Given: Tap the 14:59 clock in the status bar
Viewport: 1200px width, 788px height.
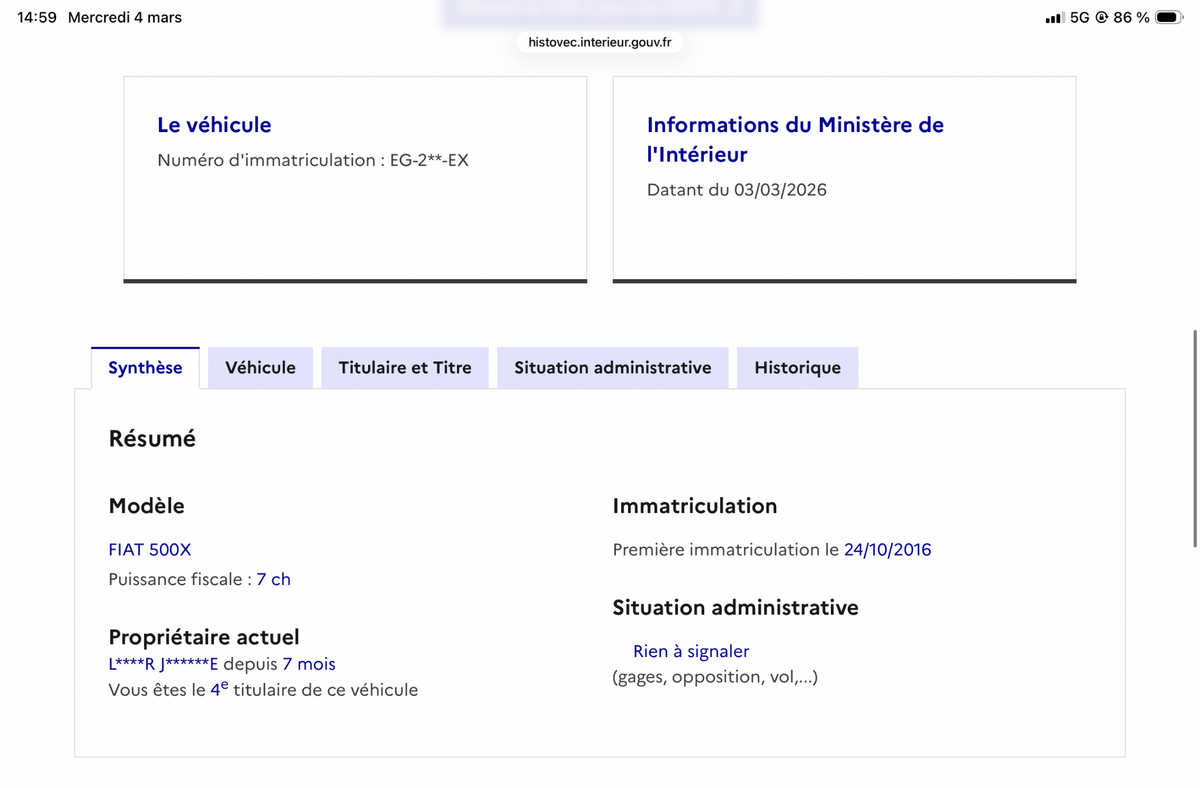Looking at the screenshot, I should [x=37, y=17].
